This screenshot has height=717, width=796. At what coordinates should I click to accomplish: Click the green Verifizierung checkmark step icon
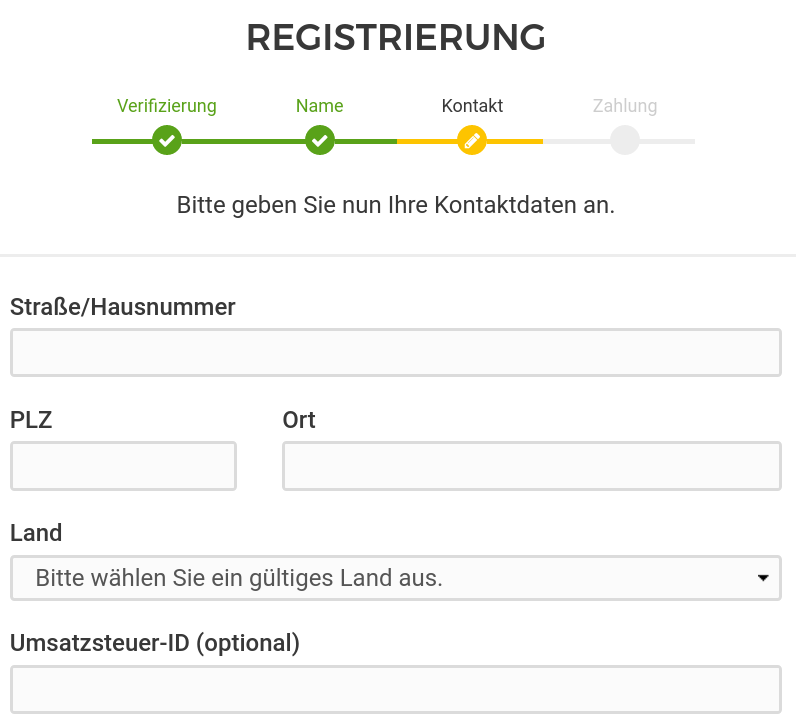[167, 140]
